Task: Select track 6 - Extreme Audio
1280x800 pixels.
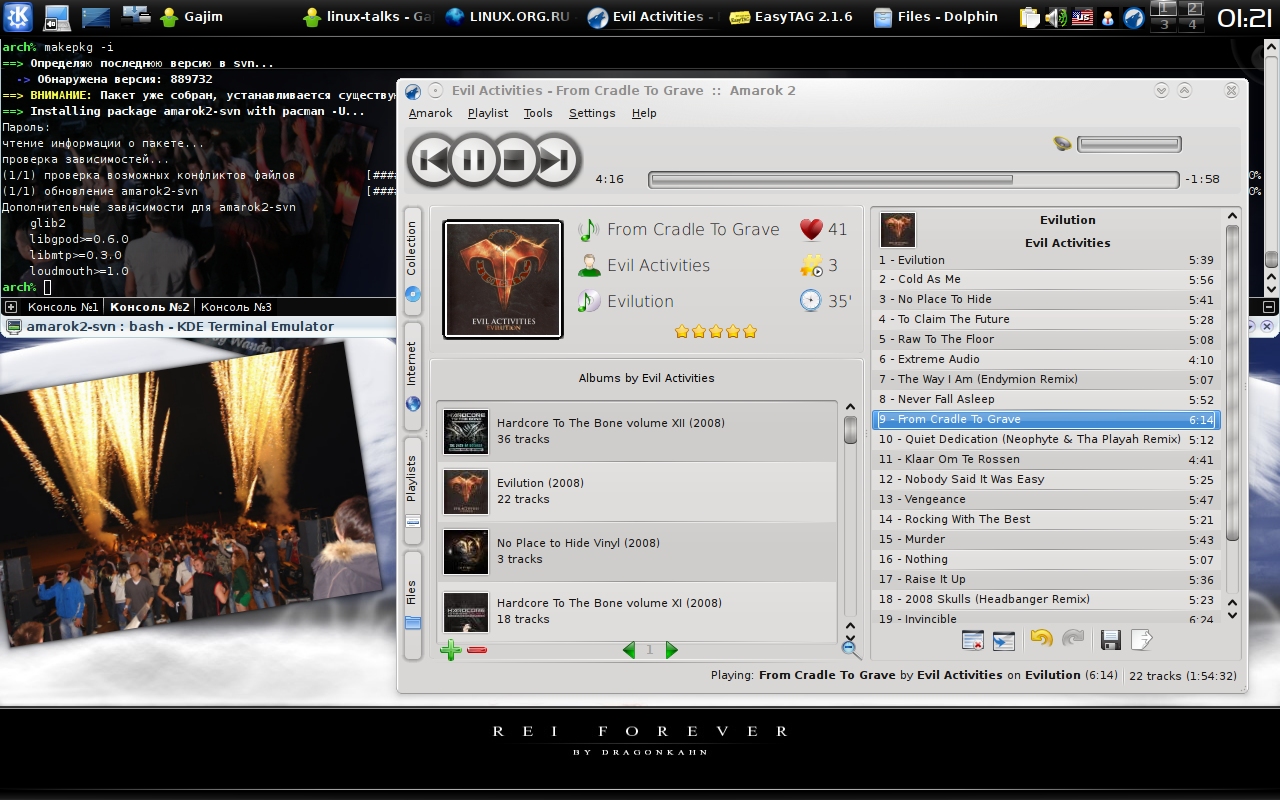Action: 1047,359
